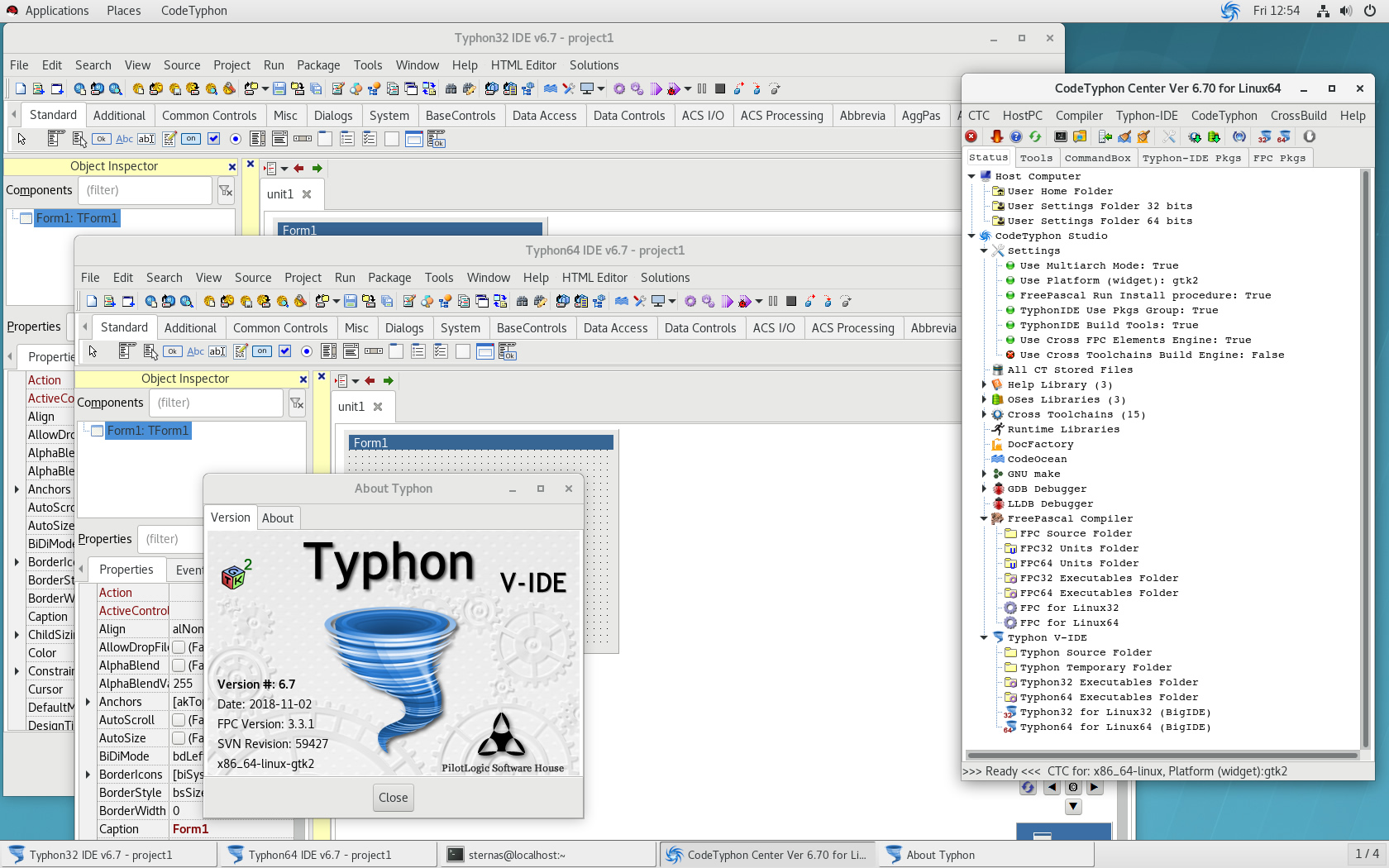This screenshot has width=1389, height=868.
Task: Click the Components filter field in Typhon64 inspector
Action: pyautogui.click(x=216, y=403)
